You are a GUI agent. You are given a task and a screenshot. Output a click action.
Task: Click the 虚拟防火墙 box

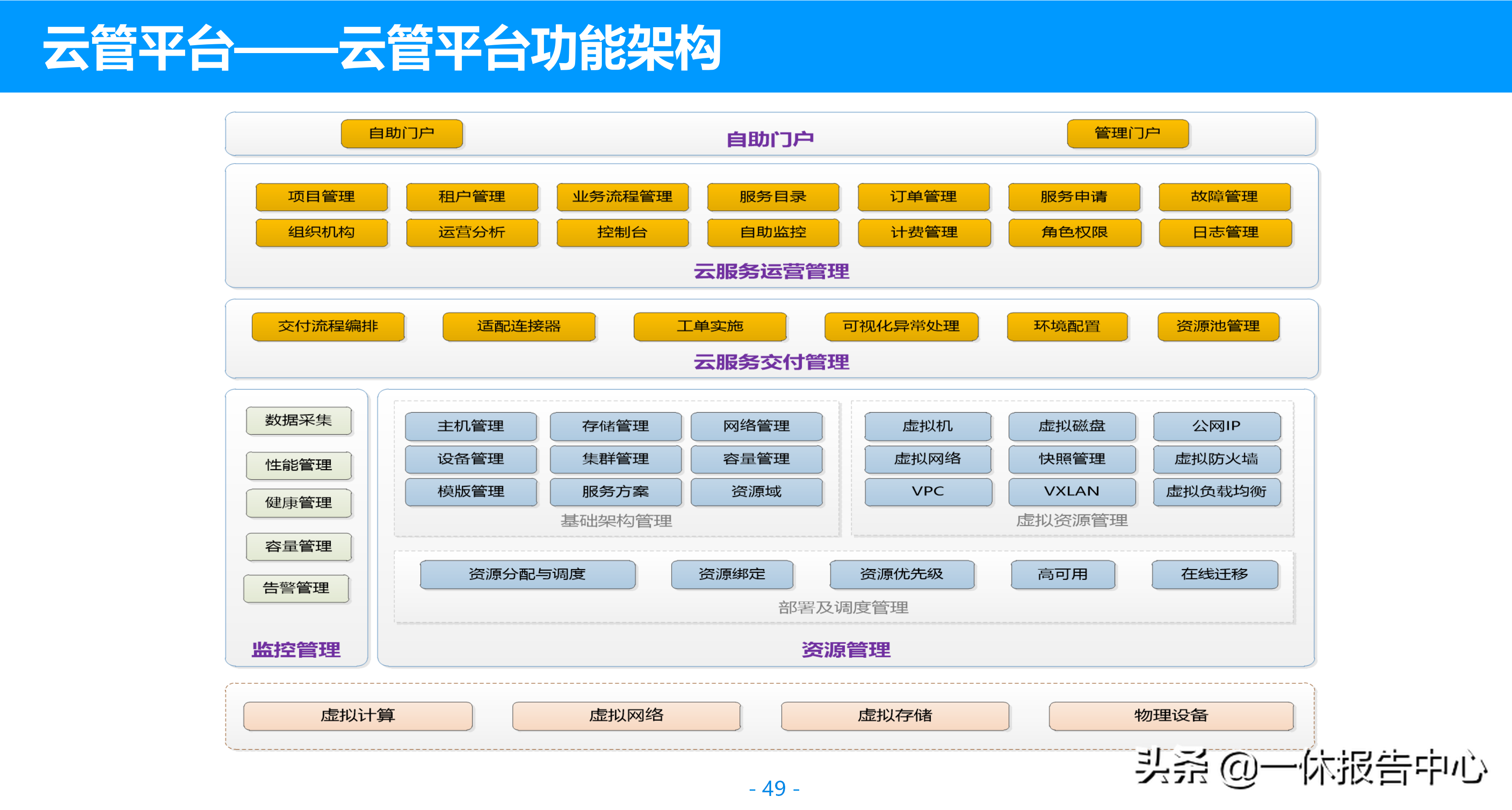tap(1216, 459)
